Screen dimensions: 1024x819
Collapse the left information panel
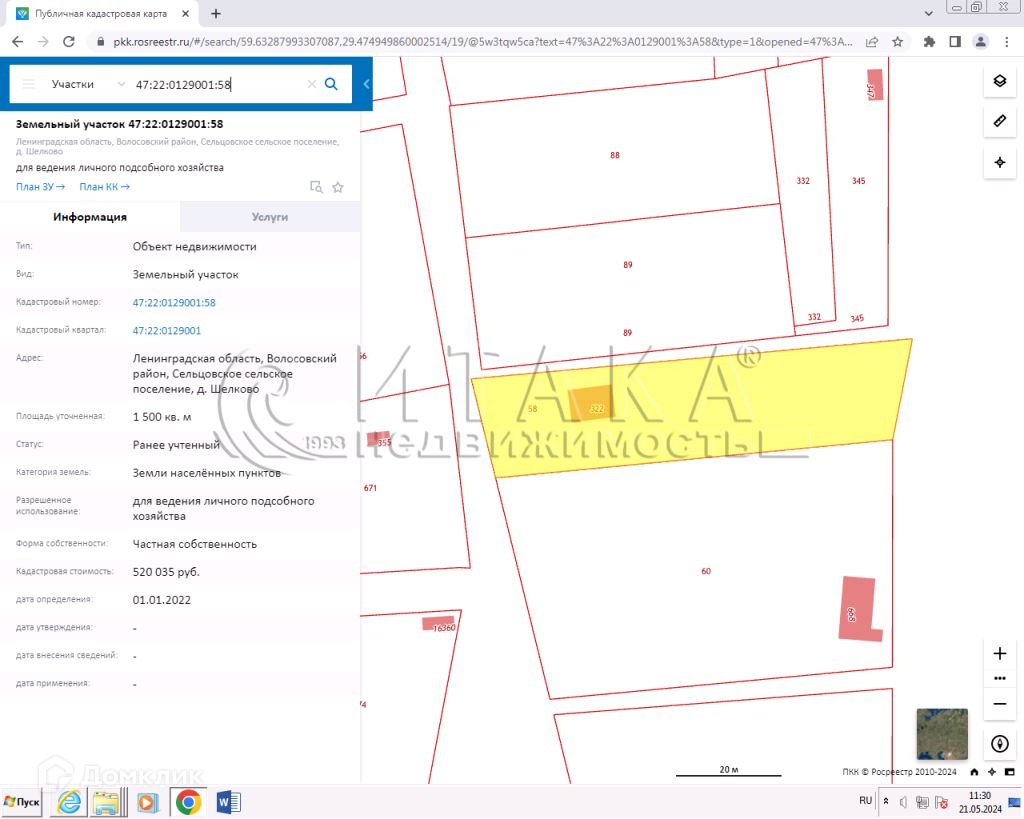(367, 84)
